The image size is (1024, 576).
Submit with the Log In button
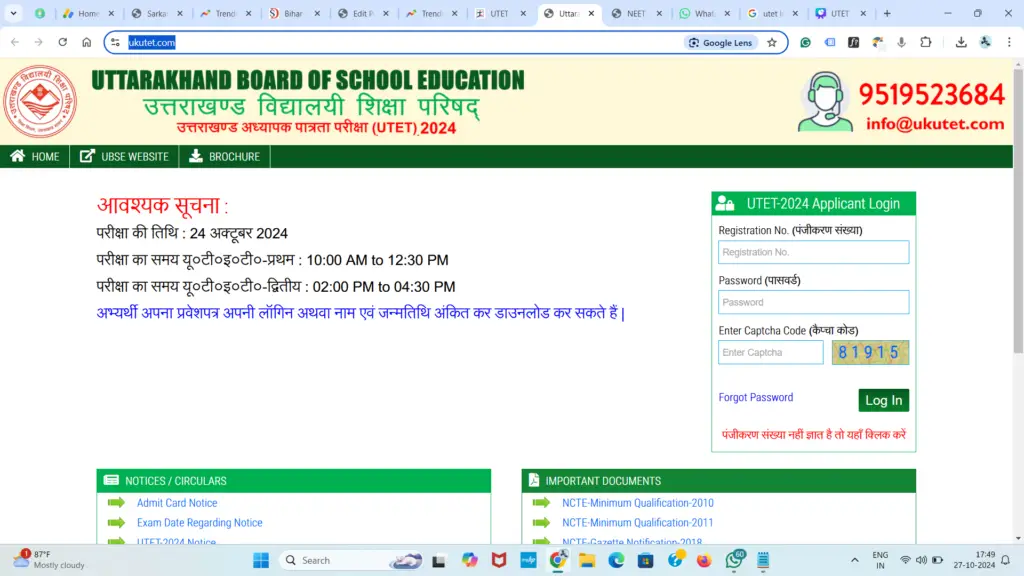tap(884, 400)
